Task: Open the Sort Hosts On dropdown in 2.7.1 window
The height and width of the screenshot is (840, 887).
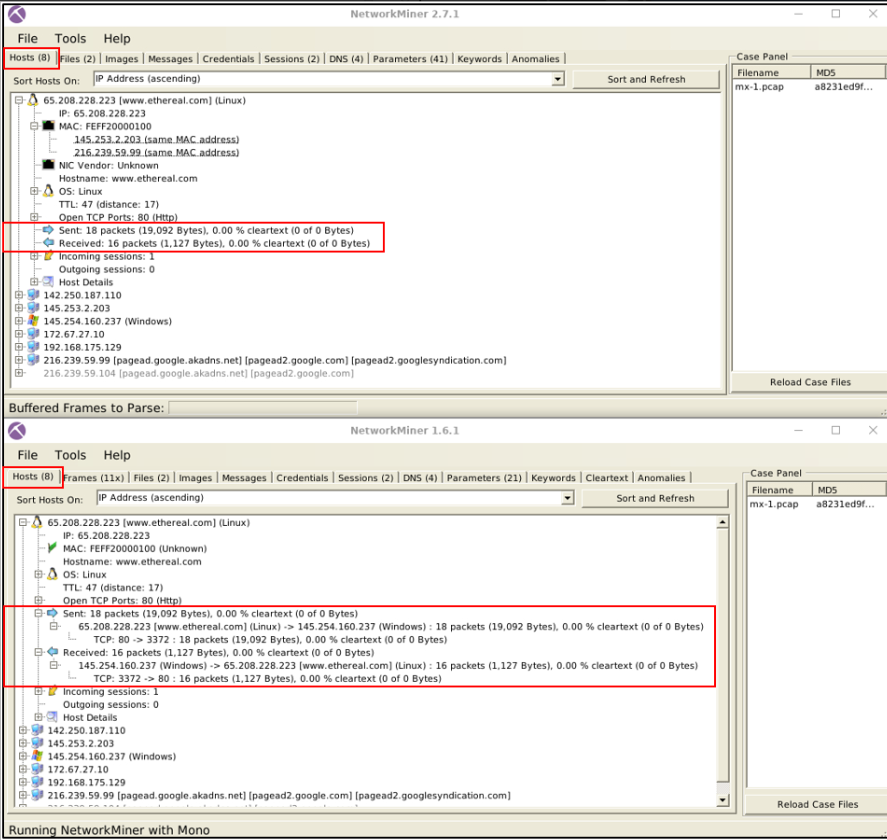Action: (x=558, y=79)
